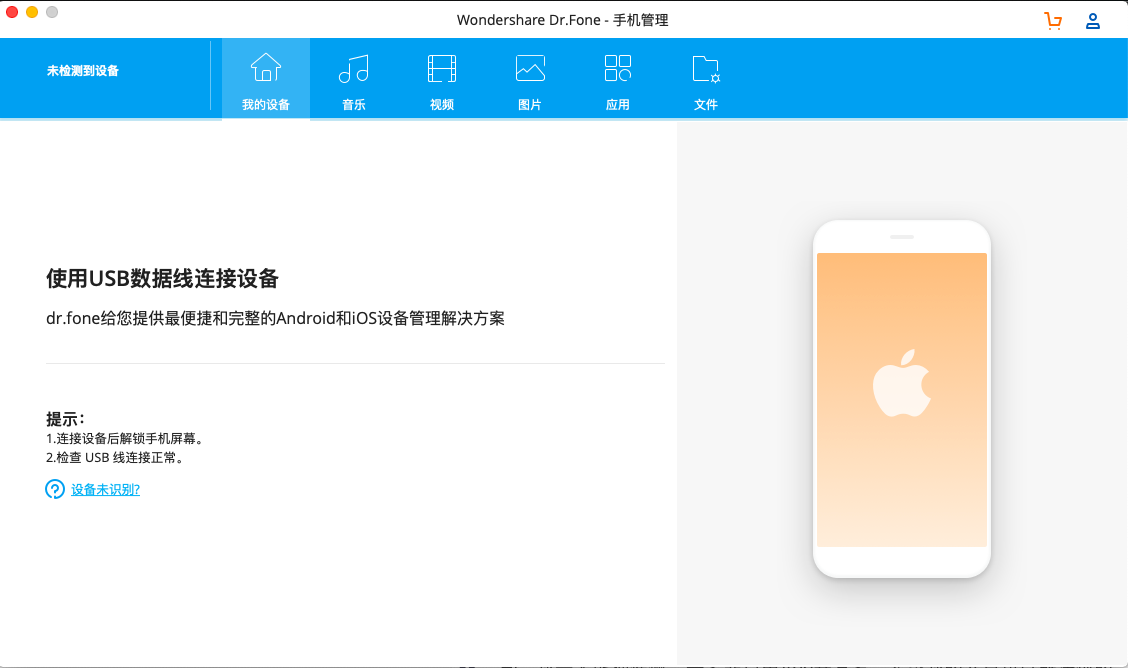
Task: Click the dr.fone description sentence
Action: pos(276,319)
